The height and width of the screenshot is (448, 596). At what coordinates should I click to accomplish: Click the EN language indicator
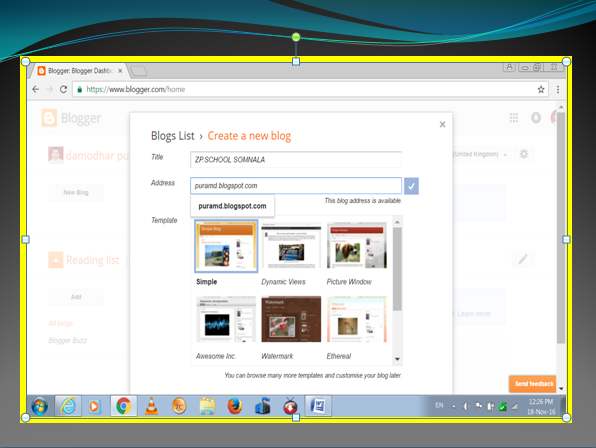(439, 405)
